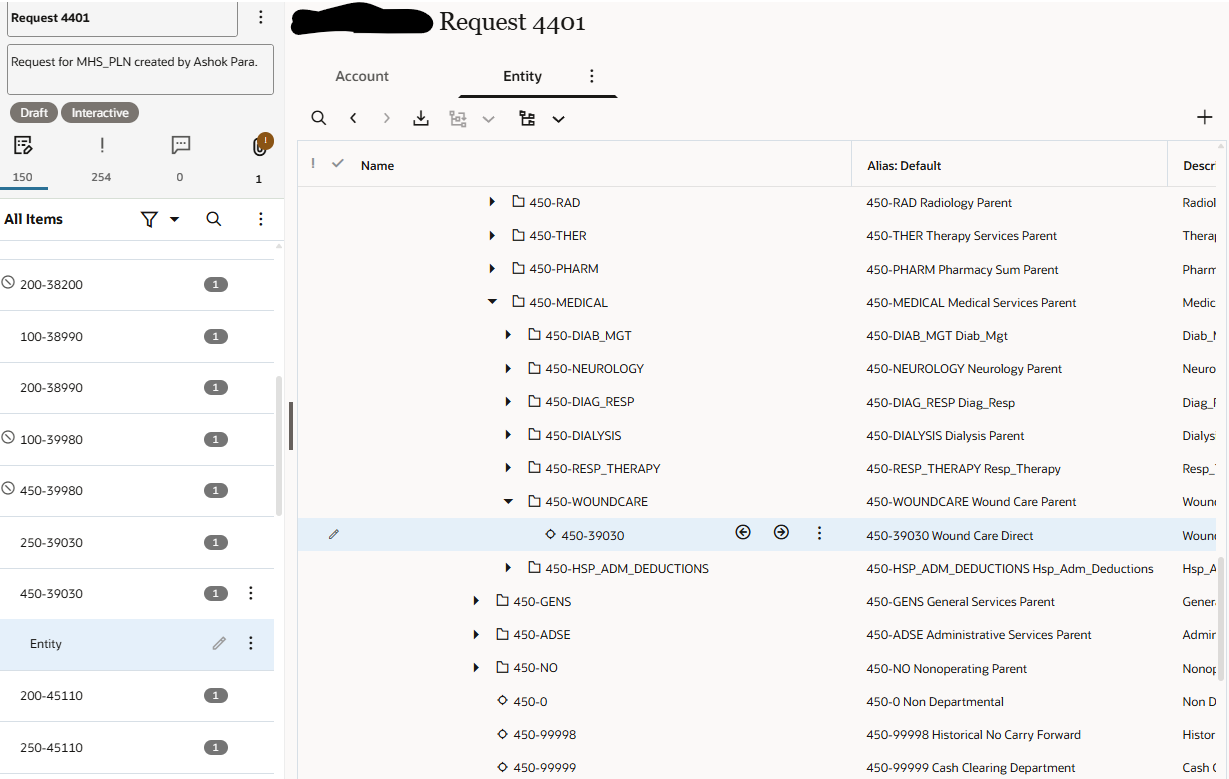Click the left item list vertical scrollbar
The image size is (1229, 779).
coord(278,446)
